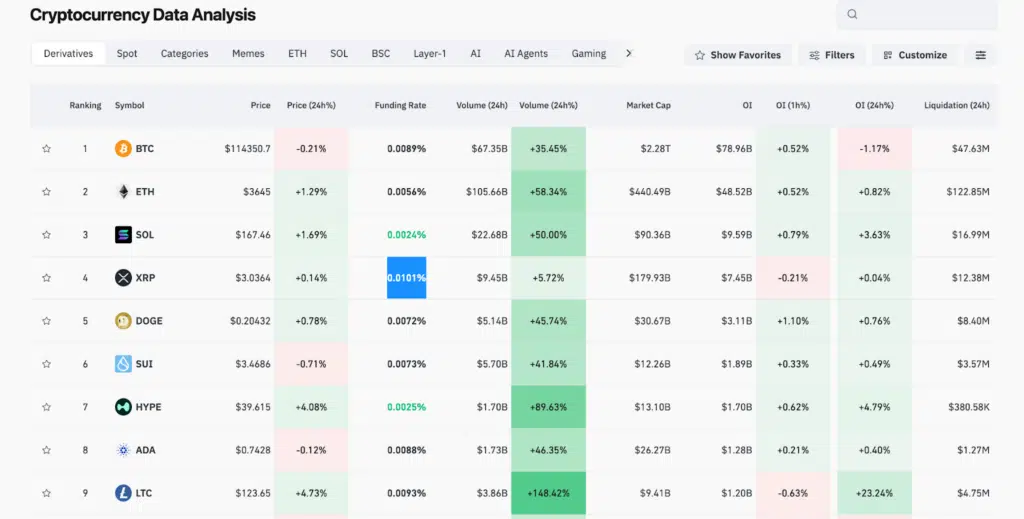Sort by the Funding Rate column header
This screenshot has width=1024, height=519.
400,105
